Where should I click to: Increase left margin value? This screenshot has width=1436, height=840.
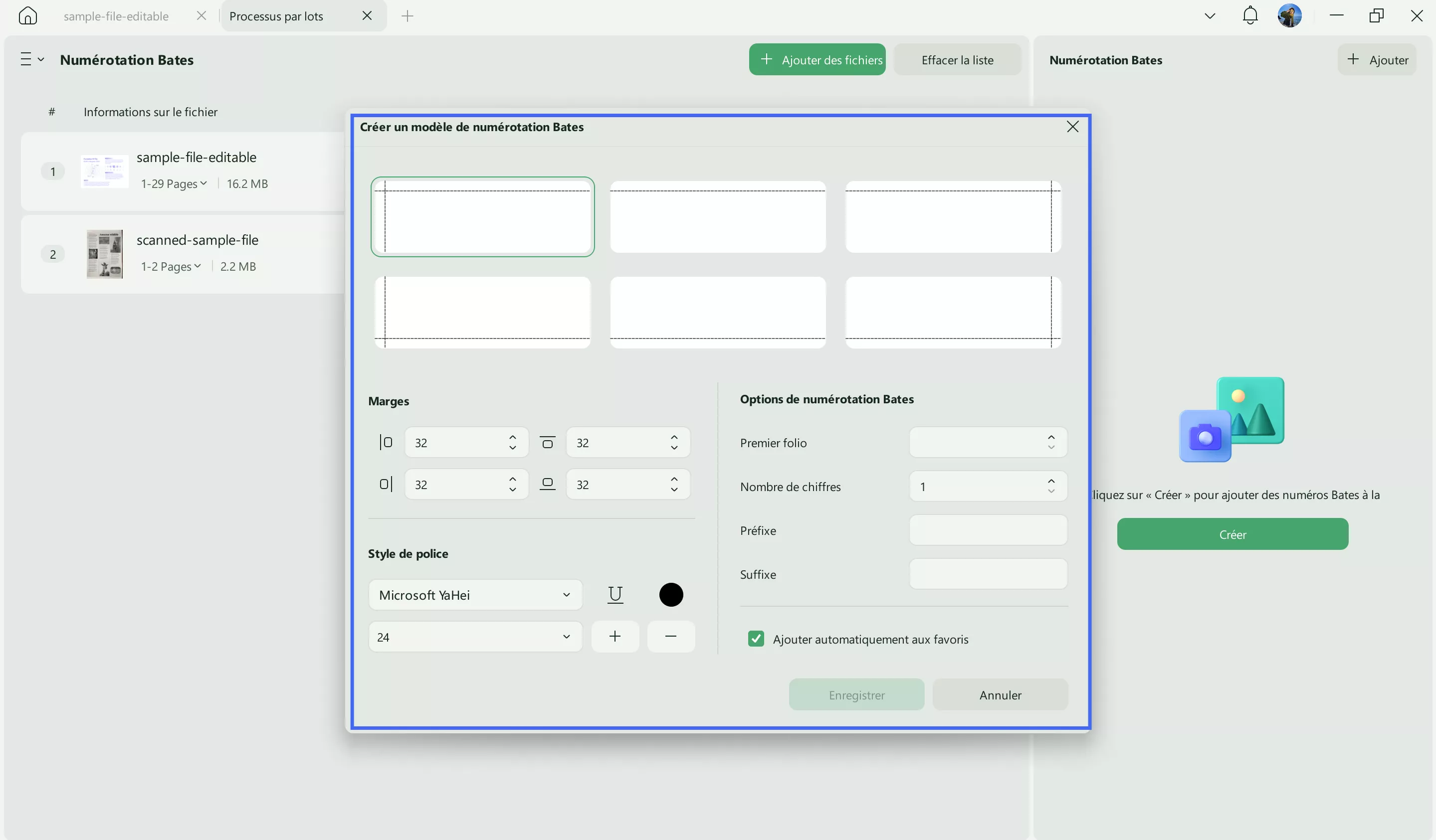(x=512, y=437)
